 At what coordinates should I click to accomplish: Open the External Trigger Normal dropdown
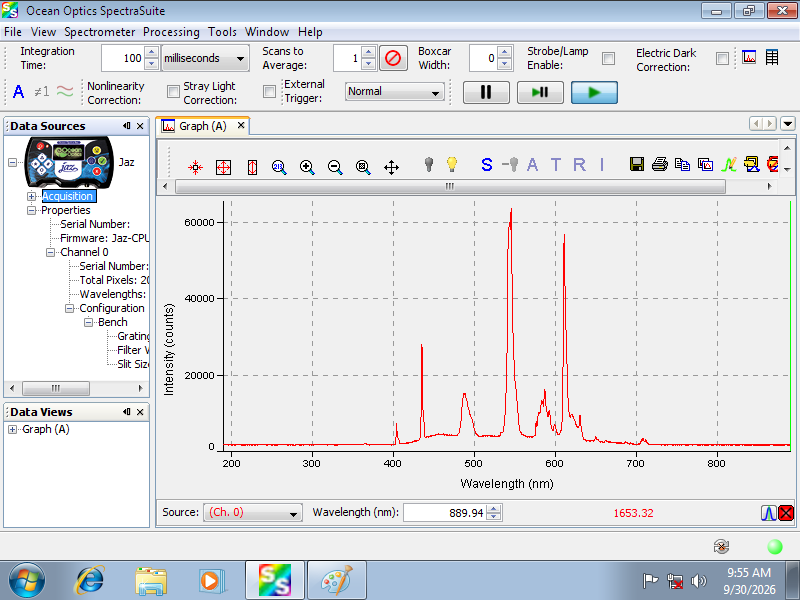click(394, 92)
